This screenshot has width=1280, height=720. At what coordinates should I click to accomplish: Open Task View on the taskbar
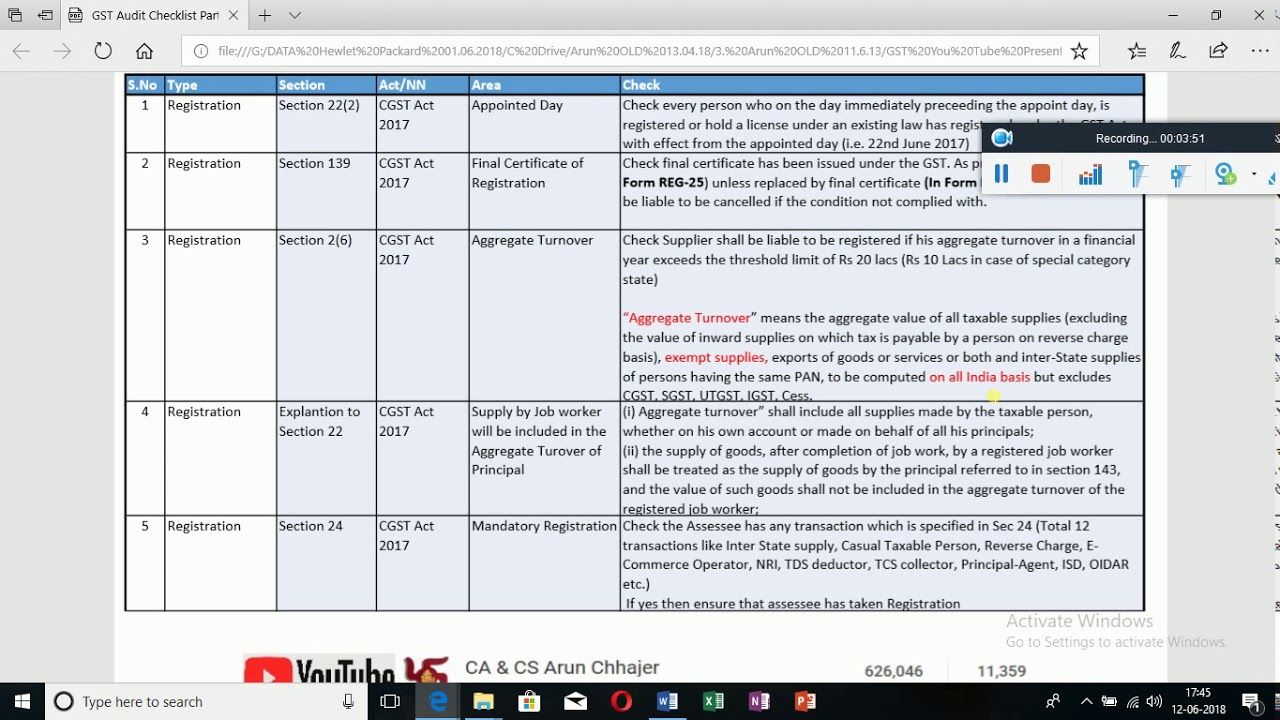click(x=391, y=702)
